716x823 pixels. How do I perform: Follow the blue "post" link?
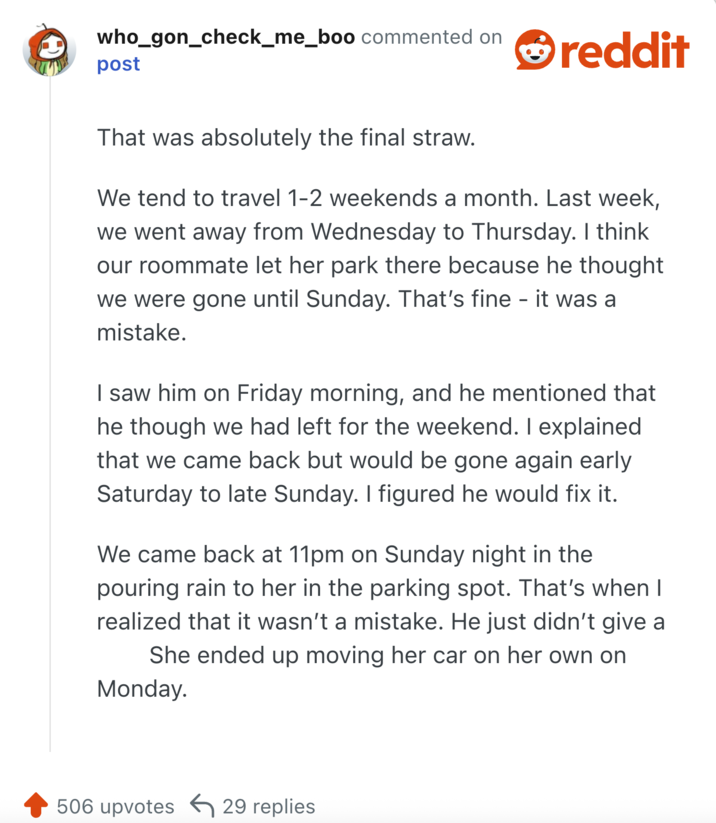(118, 64)
